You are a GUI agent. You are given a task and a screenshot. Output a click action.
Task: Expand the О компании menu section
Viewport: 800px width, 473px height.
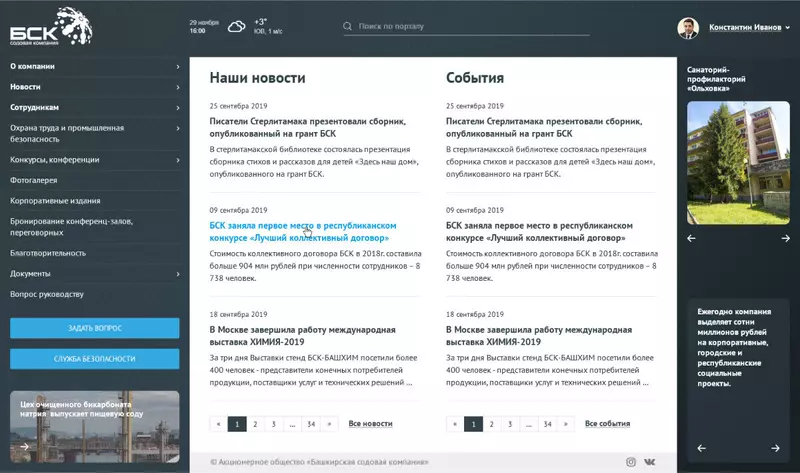(95, 67)
